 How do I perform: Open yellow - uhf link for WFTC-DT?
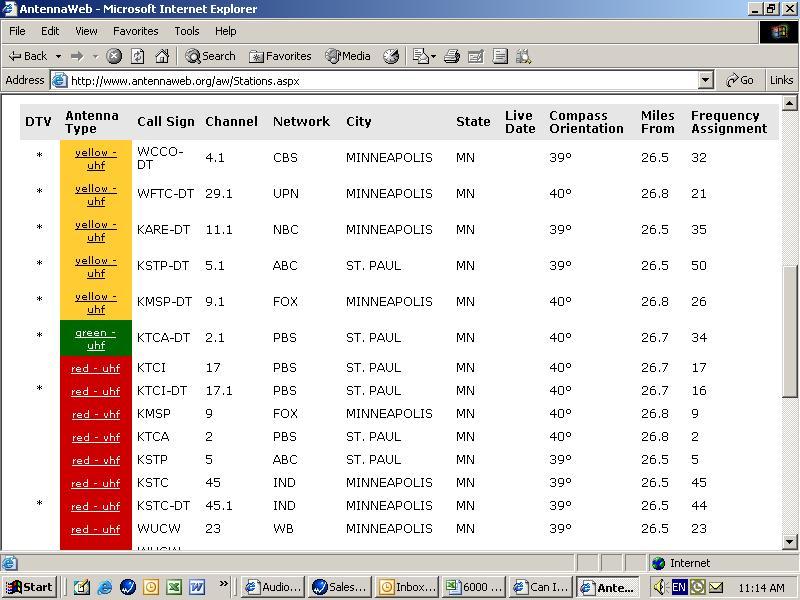pyautogui.click(x=96, y=194)
